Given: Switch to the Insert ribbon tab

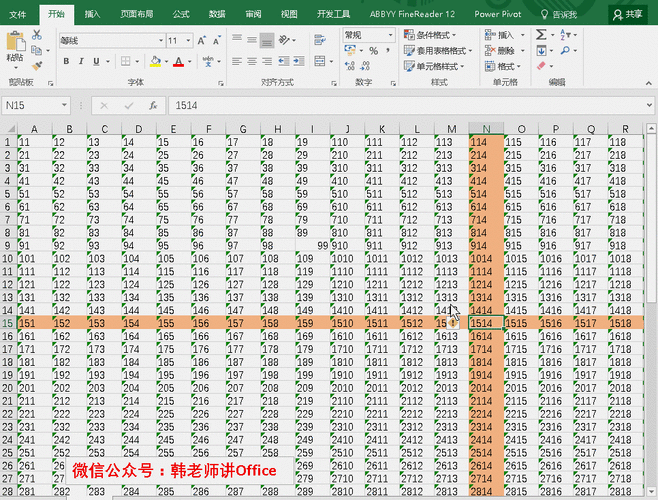Looking at the screenshot, I should pyautogui.click(x=92, y=14).
